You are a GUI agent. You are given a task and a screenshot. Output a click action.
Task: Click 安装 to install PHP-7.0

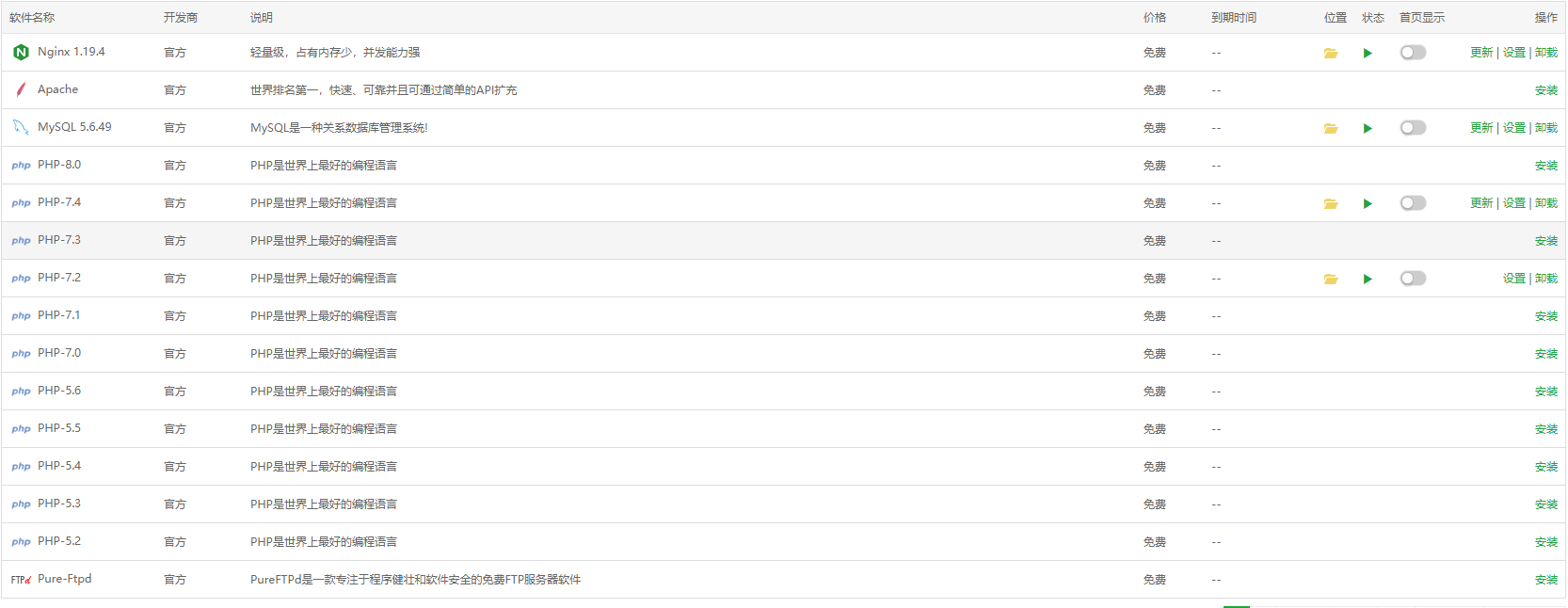coord(1546,354)
